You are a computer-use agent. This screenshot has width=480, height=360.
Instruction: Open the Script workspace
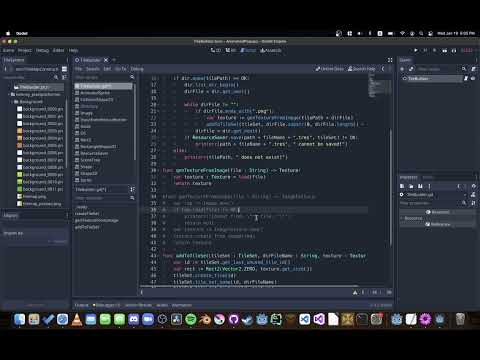(x=248, y=50)
